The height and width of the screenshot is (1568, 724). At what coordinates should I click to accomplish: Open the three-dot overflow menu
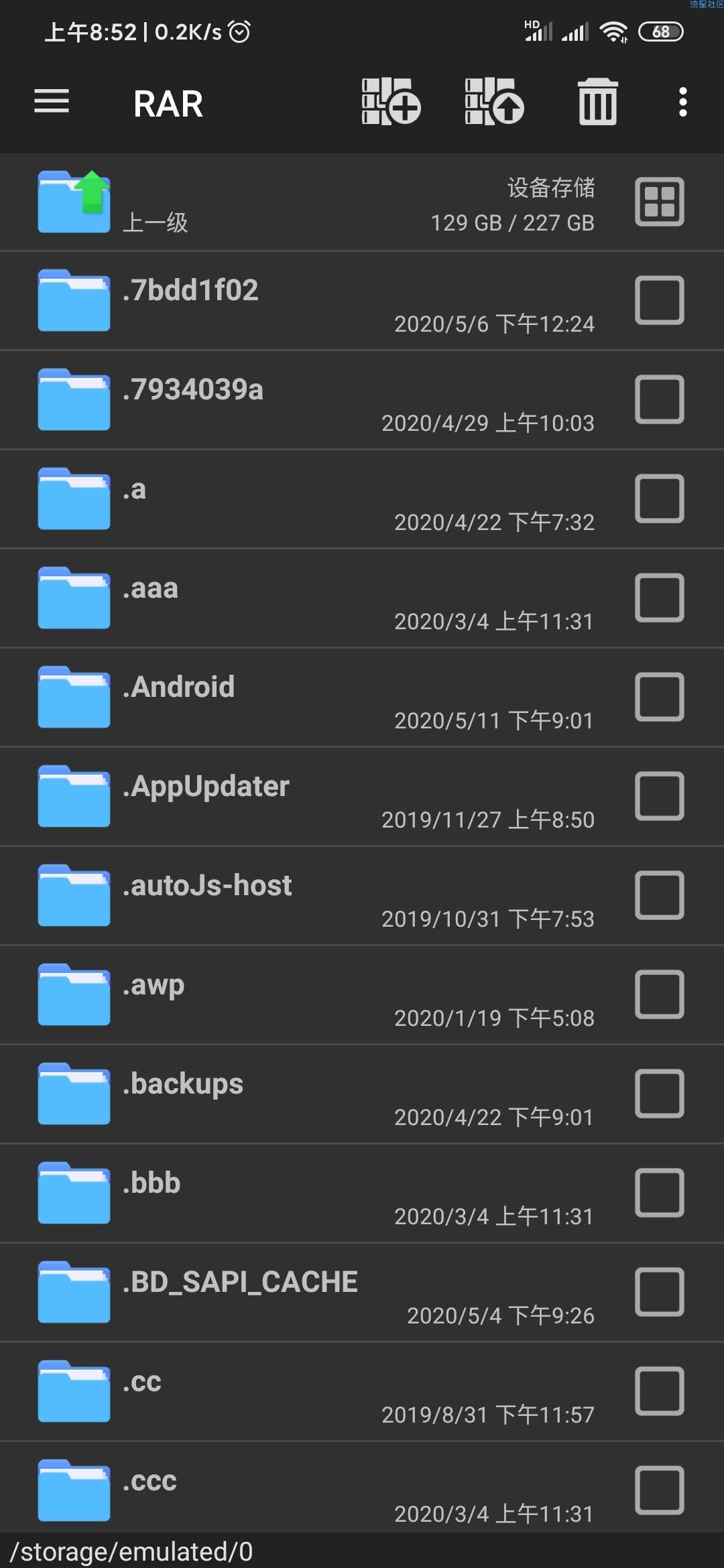point(682,102)
